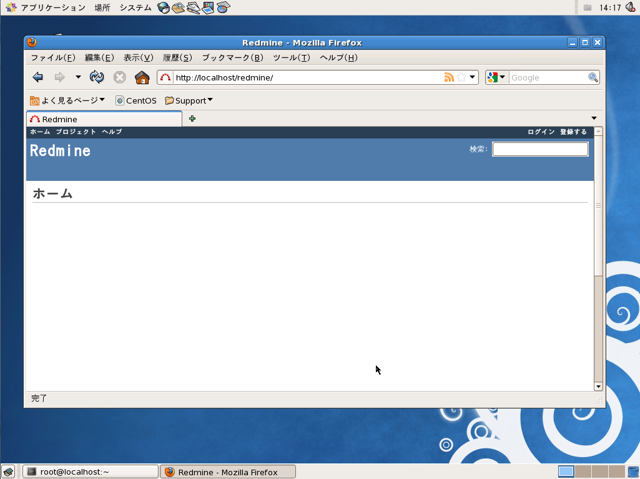
Task: Open the システム menu in GNOME panel
Action: click(x=135, y=7)
